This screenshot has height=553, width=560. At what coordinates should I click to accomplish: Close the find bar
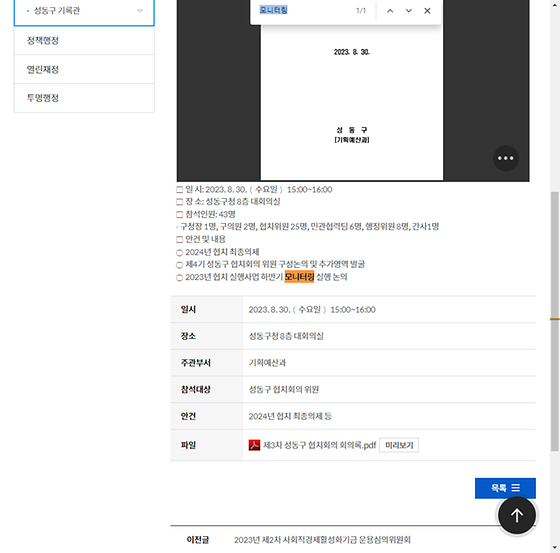[x=427, y=11]
